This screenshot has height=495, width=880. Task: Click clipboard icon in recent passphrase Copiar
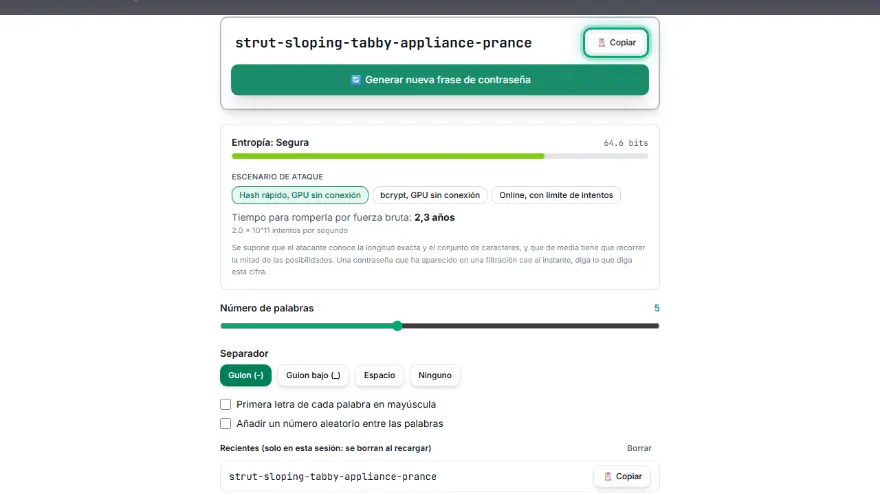(608, 476)
